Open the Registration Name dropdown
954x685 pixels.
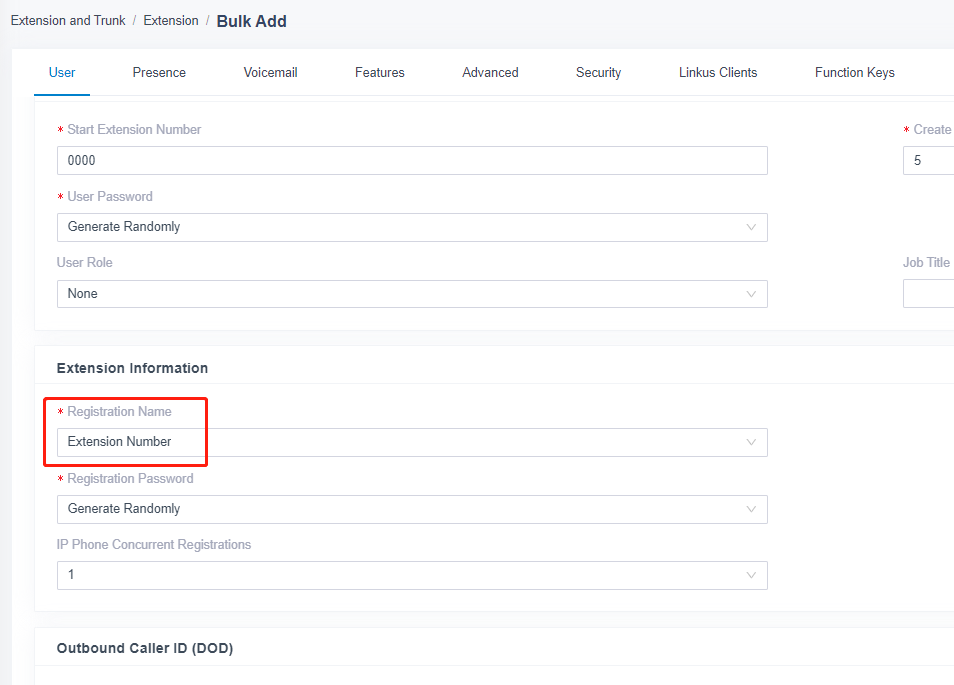pyautogui.click(x=412, y=442)
